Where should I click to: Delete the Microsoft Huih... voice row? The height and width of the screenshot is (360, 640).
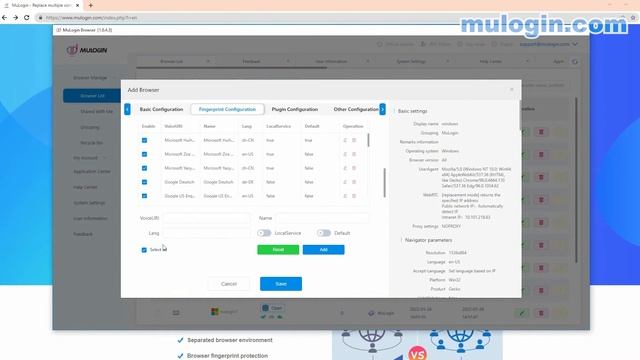[354, 140]
